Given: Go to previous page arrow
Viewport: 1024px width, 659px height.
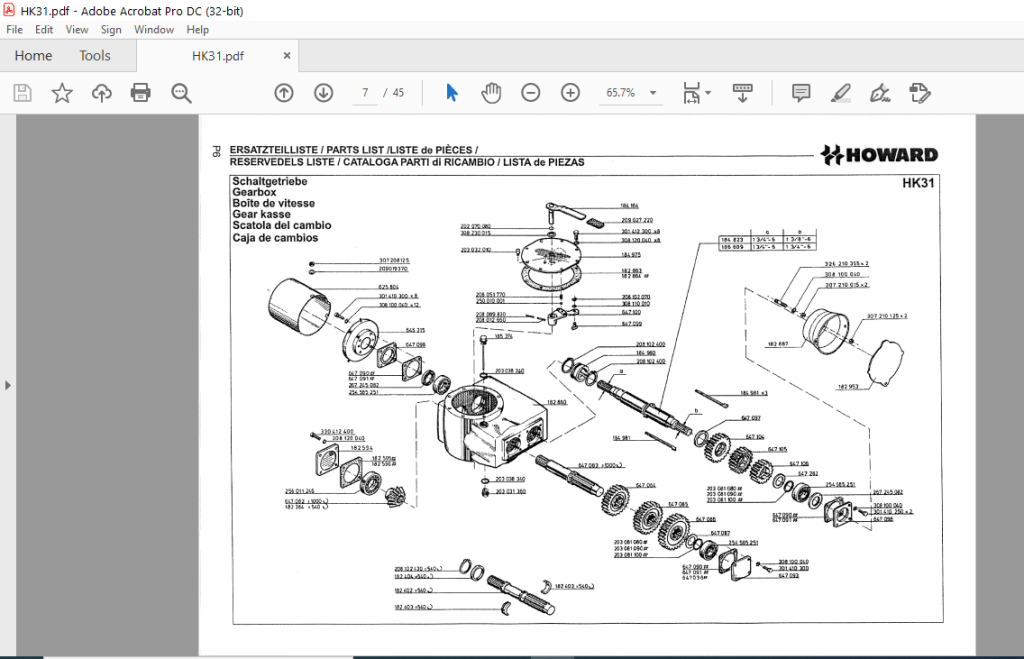Looking at the screenshot, I should pyautogui.click(x=283, y=93).
